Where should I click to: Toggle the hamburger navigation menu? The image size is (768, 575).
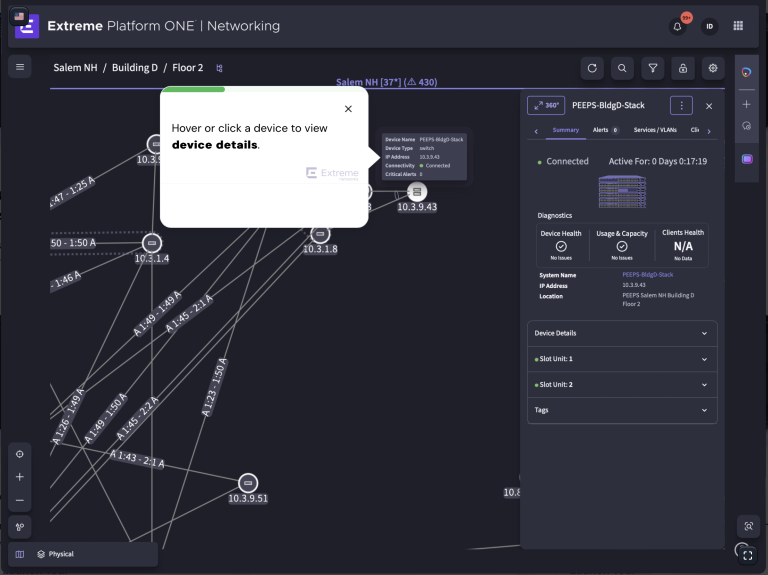[20, 67]
